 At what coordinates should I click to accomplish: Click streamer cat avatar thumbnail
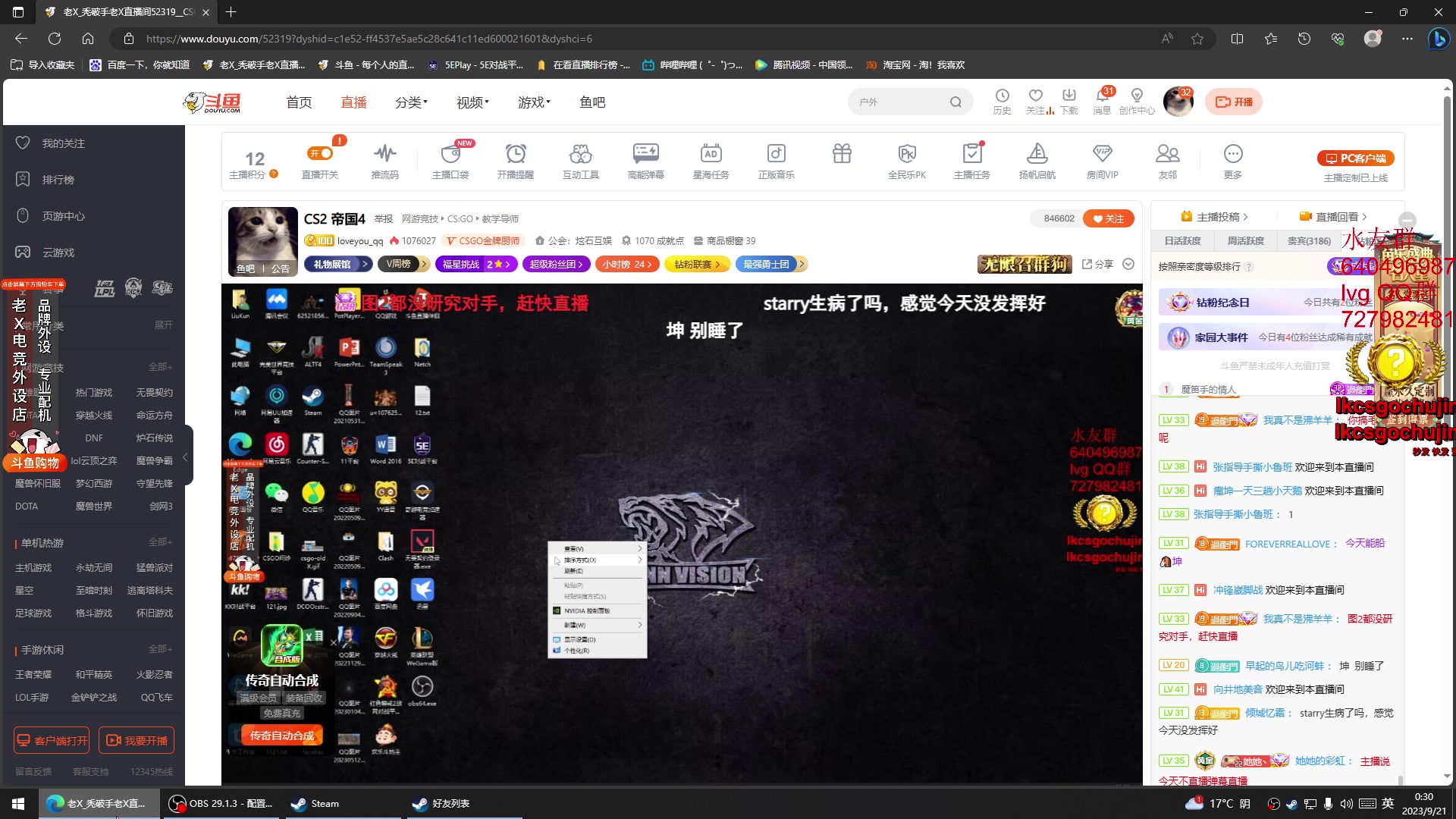click(262, 241)
